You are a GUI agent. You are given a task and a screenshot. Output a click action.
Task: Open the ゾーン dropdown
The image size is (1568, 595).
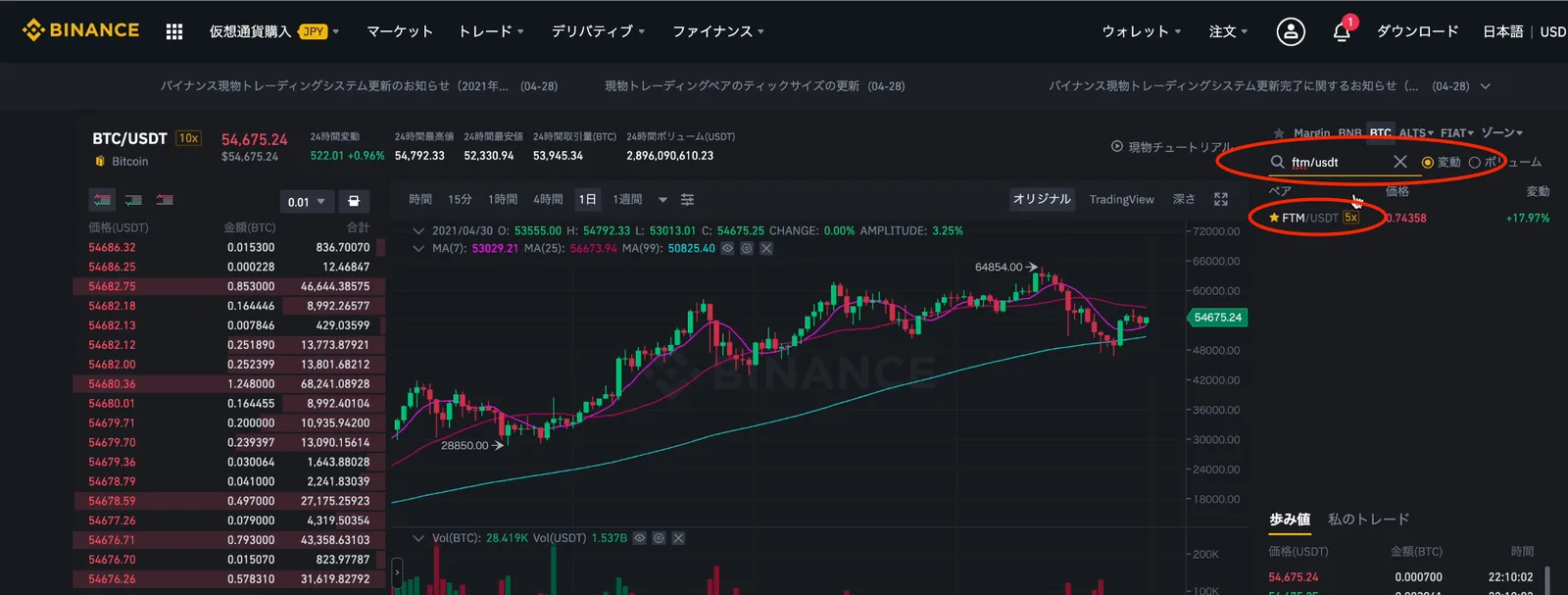[1501, 133]
